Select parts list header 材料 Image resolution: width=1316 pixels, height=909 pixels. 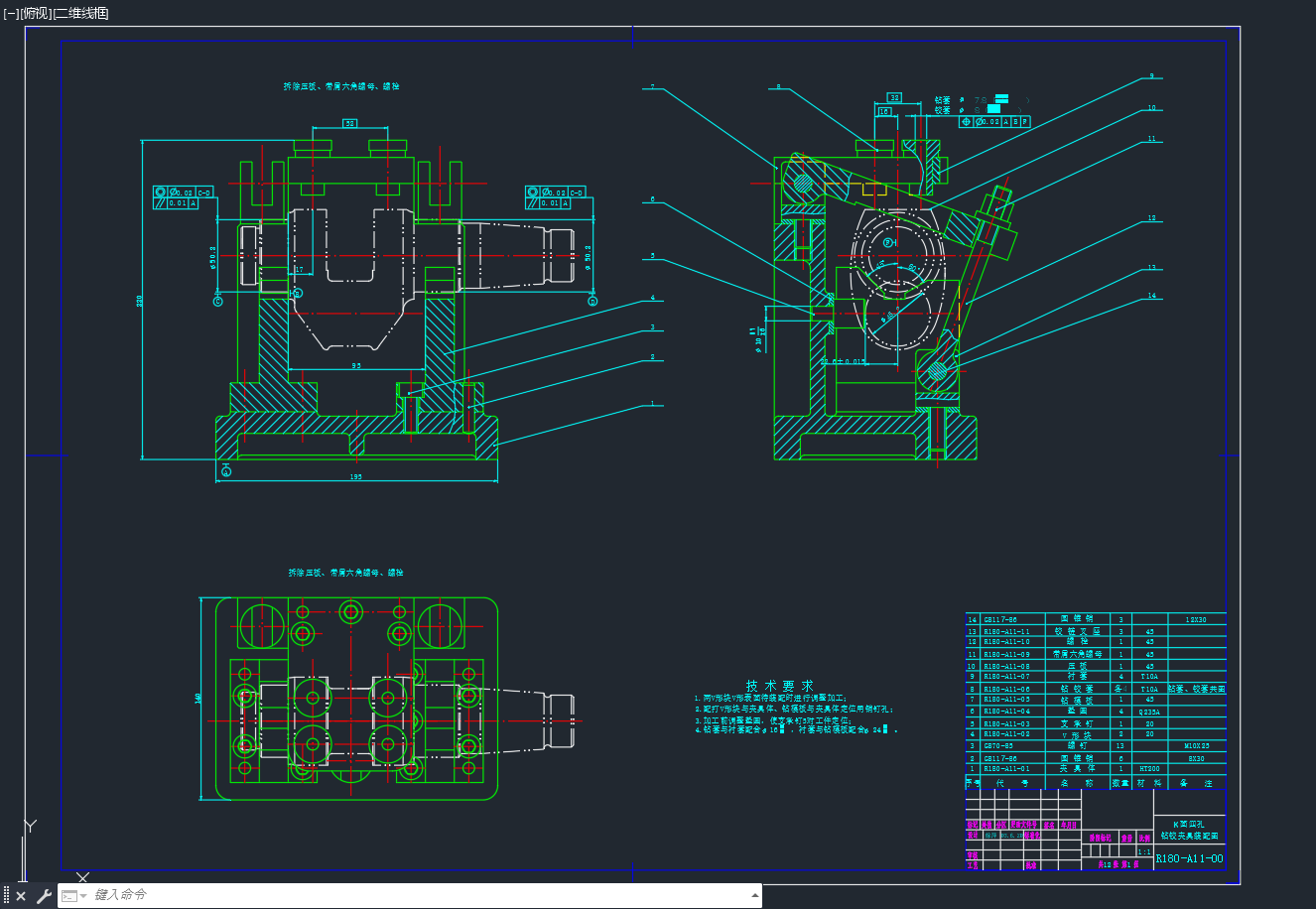(x=1149, y=783)
